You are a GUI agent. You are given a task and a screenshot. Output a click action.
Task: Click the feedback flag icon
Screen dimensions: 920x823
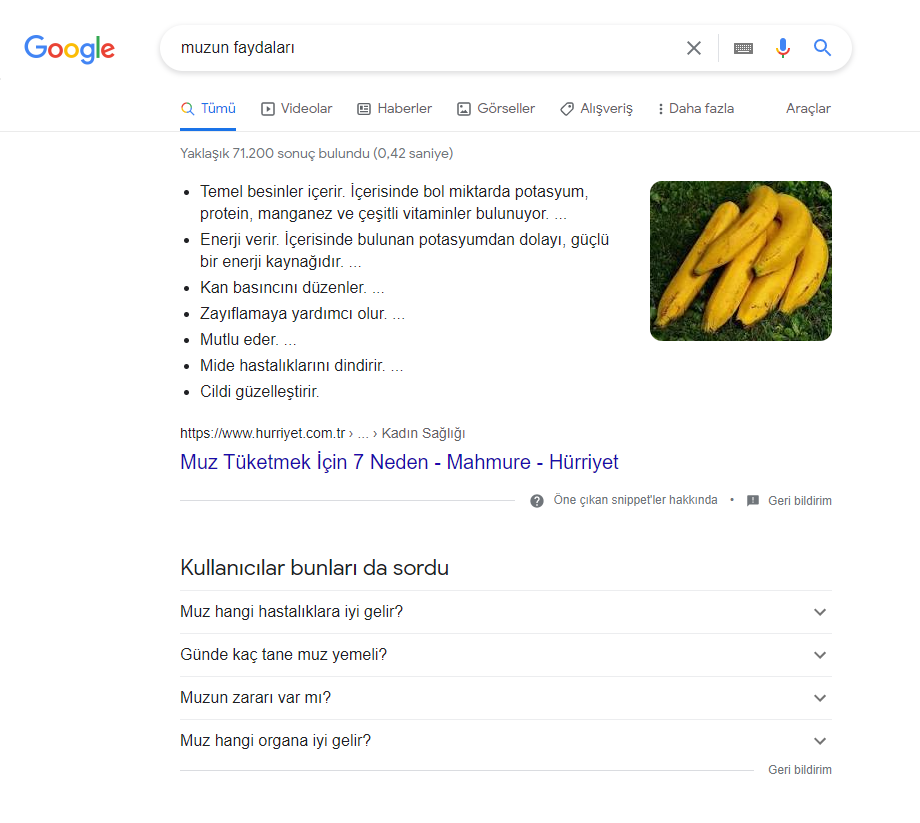(752, 500)
